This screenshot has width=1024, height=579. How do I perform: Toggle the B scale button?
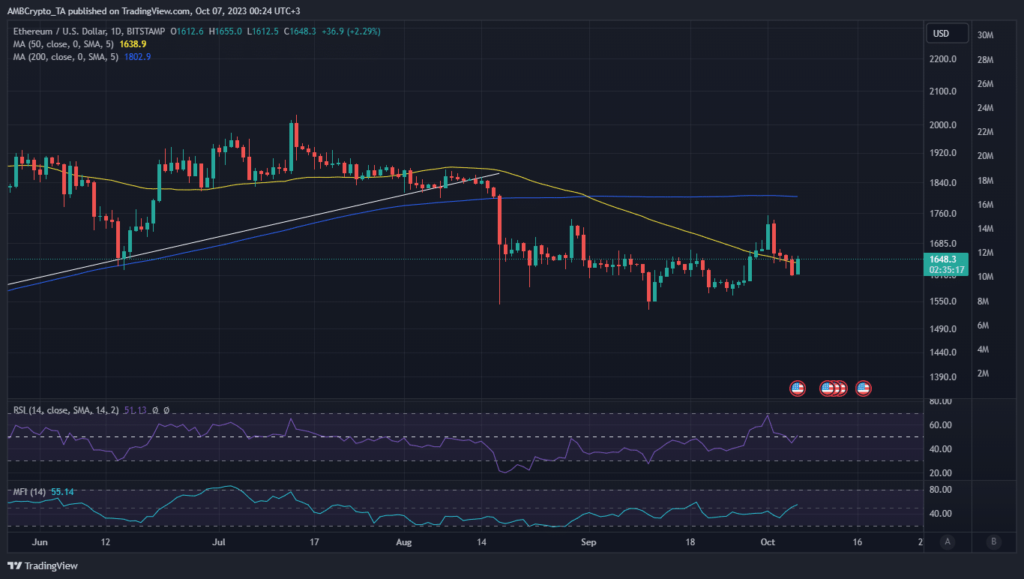[993, 542]
